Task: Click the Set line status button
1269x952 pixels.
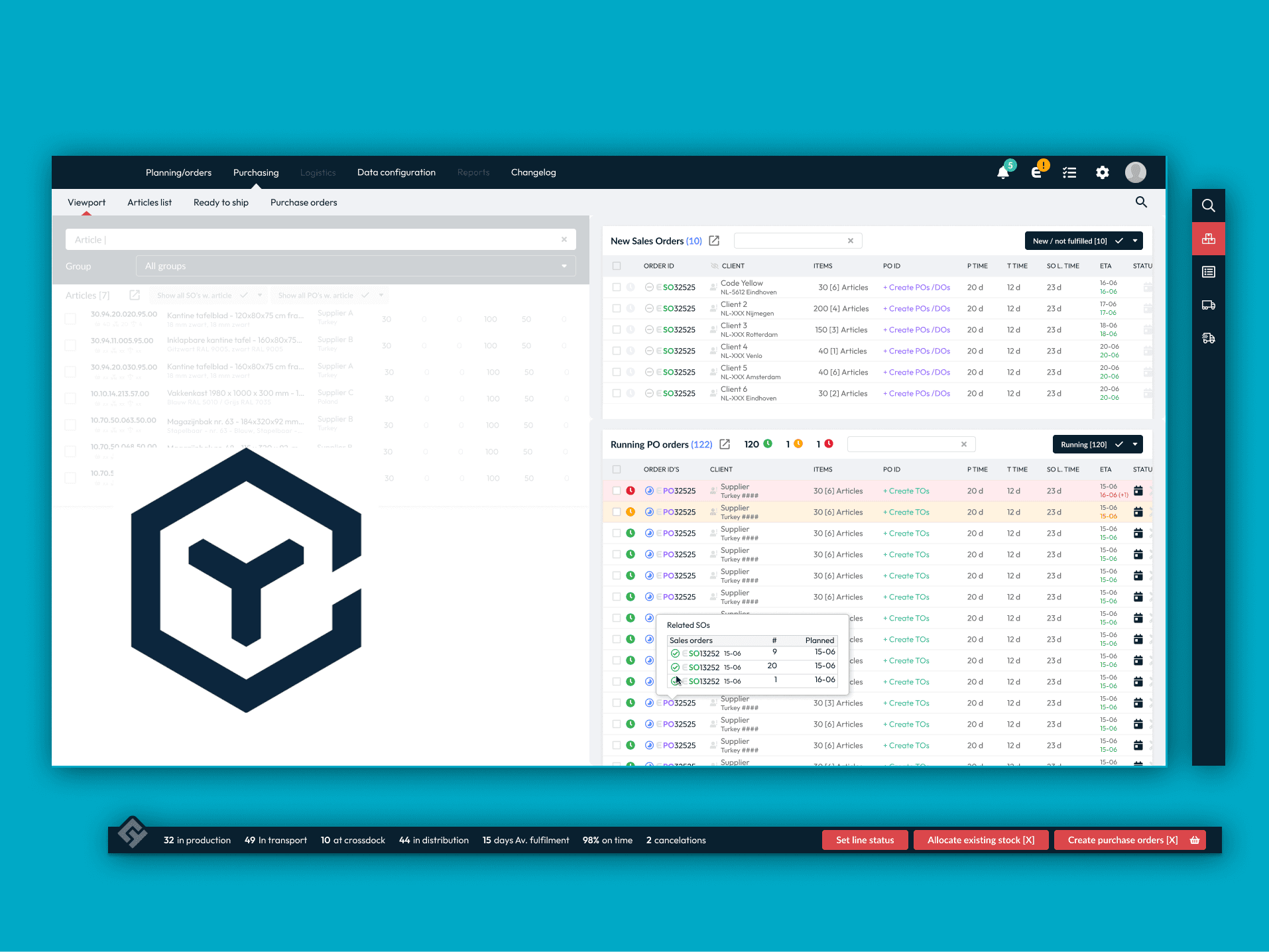Action: 865,840
